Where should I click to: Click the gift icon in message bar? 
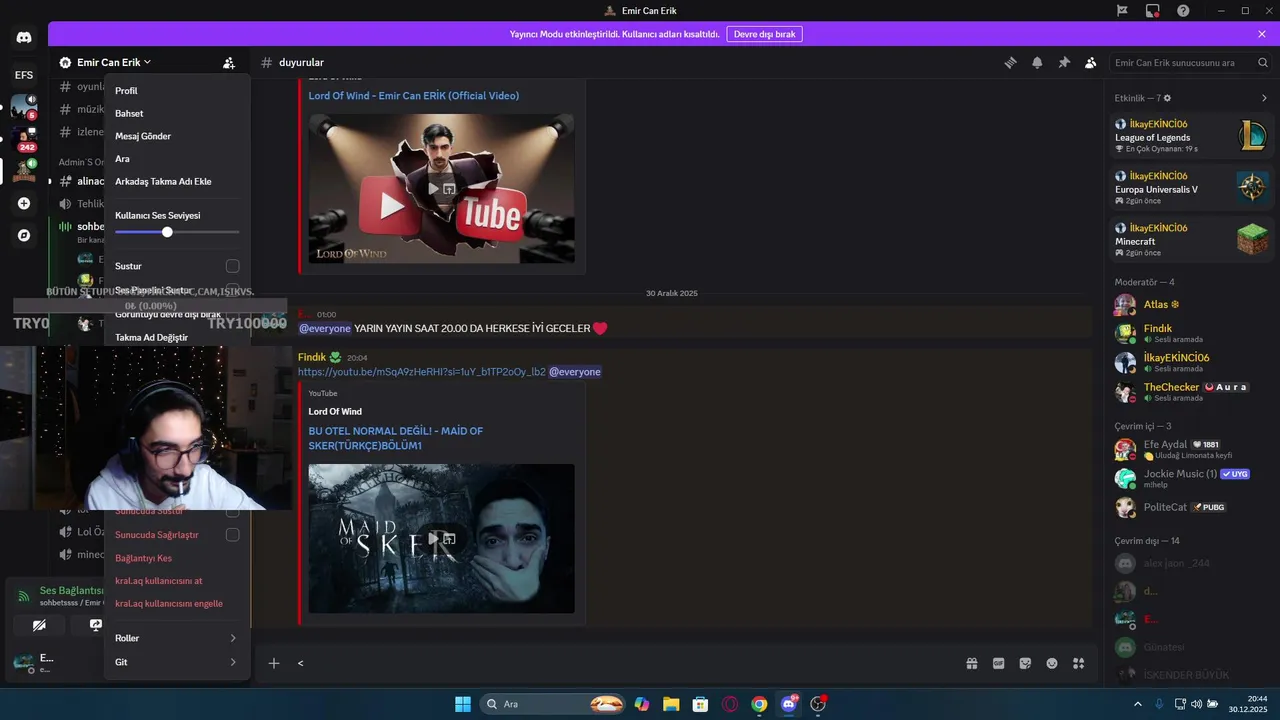point(971,663)
